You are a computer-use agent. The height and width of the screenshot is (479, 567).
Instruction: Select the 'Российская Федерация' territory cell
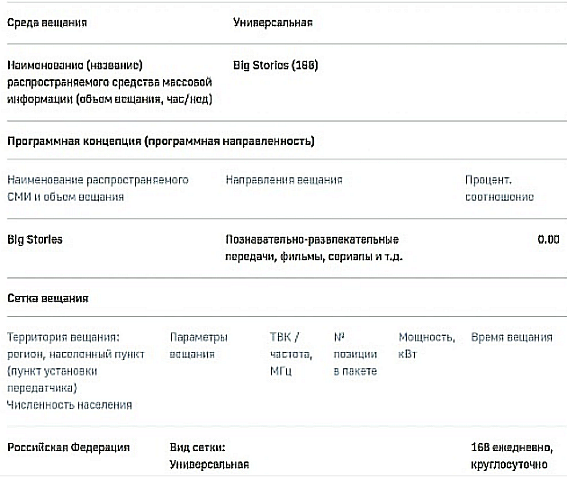click(x=68, y=448)
